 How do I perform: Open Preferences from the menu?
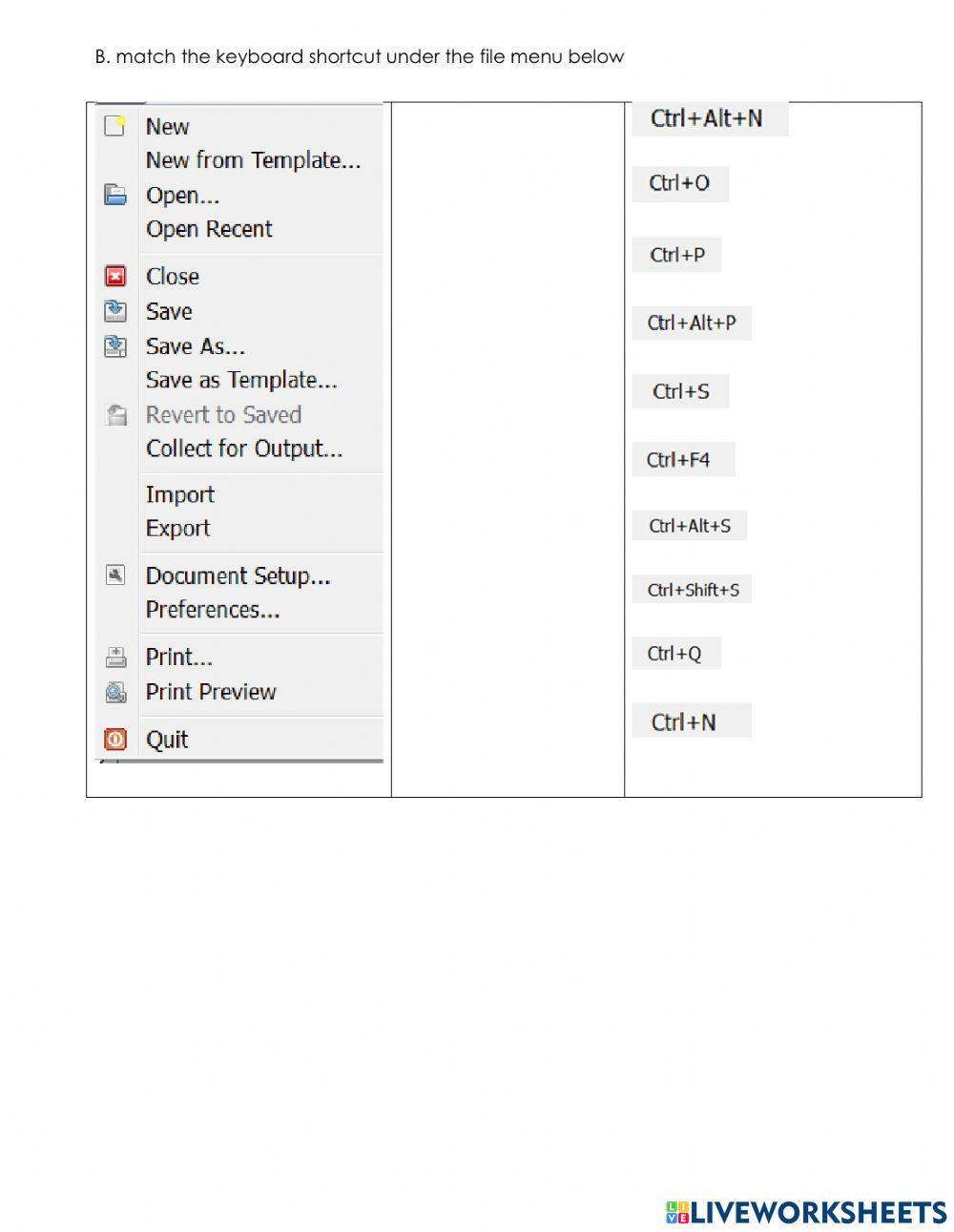[212, 610]
